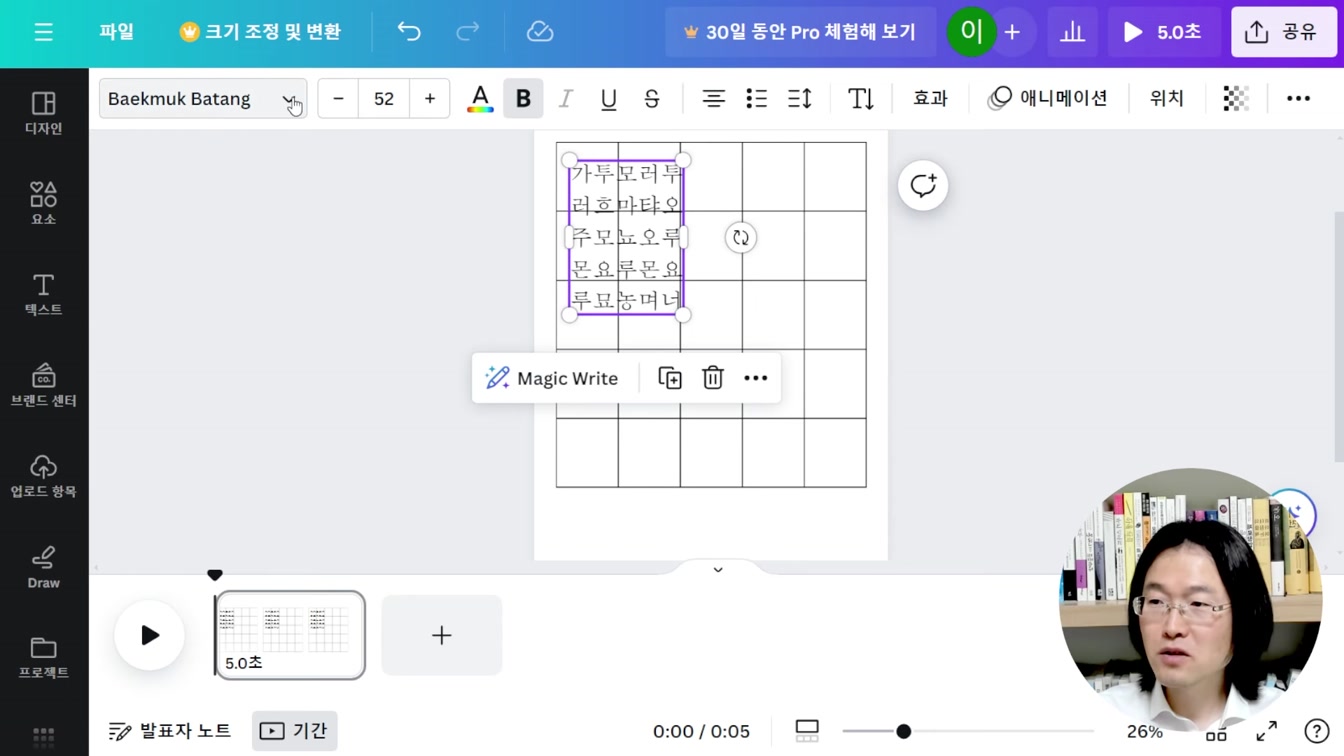Open 효과 effects panel

point(930,98)
